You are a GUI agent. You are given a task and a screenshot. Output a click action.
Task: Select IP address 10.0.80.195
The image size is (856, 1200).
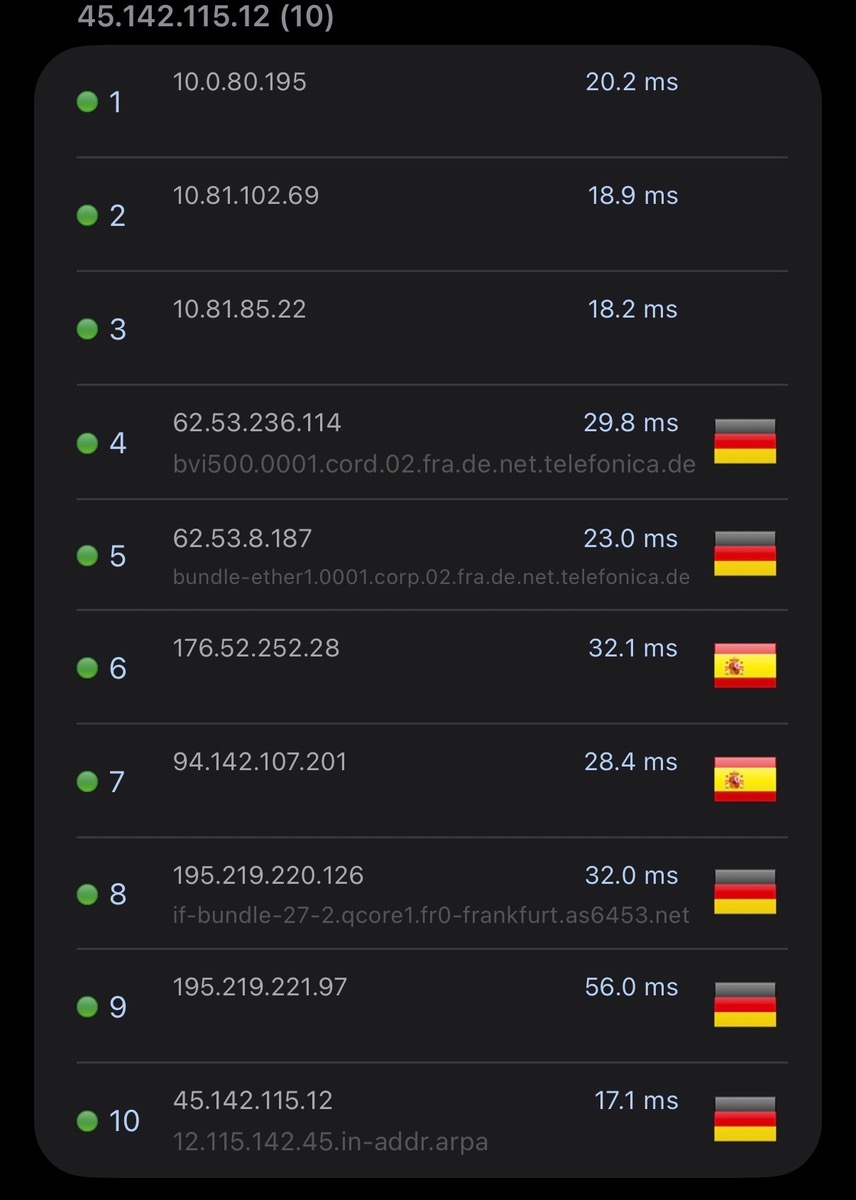(x=240, y=82)
